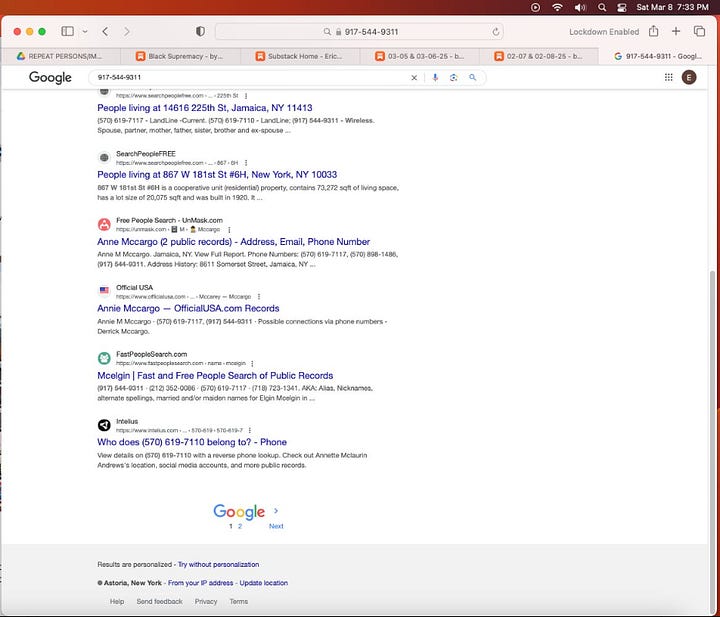This screenshot has height=617, width=720.
Task: Go back to previous page
Action: (x=105, y=31)
